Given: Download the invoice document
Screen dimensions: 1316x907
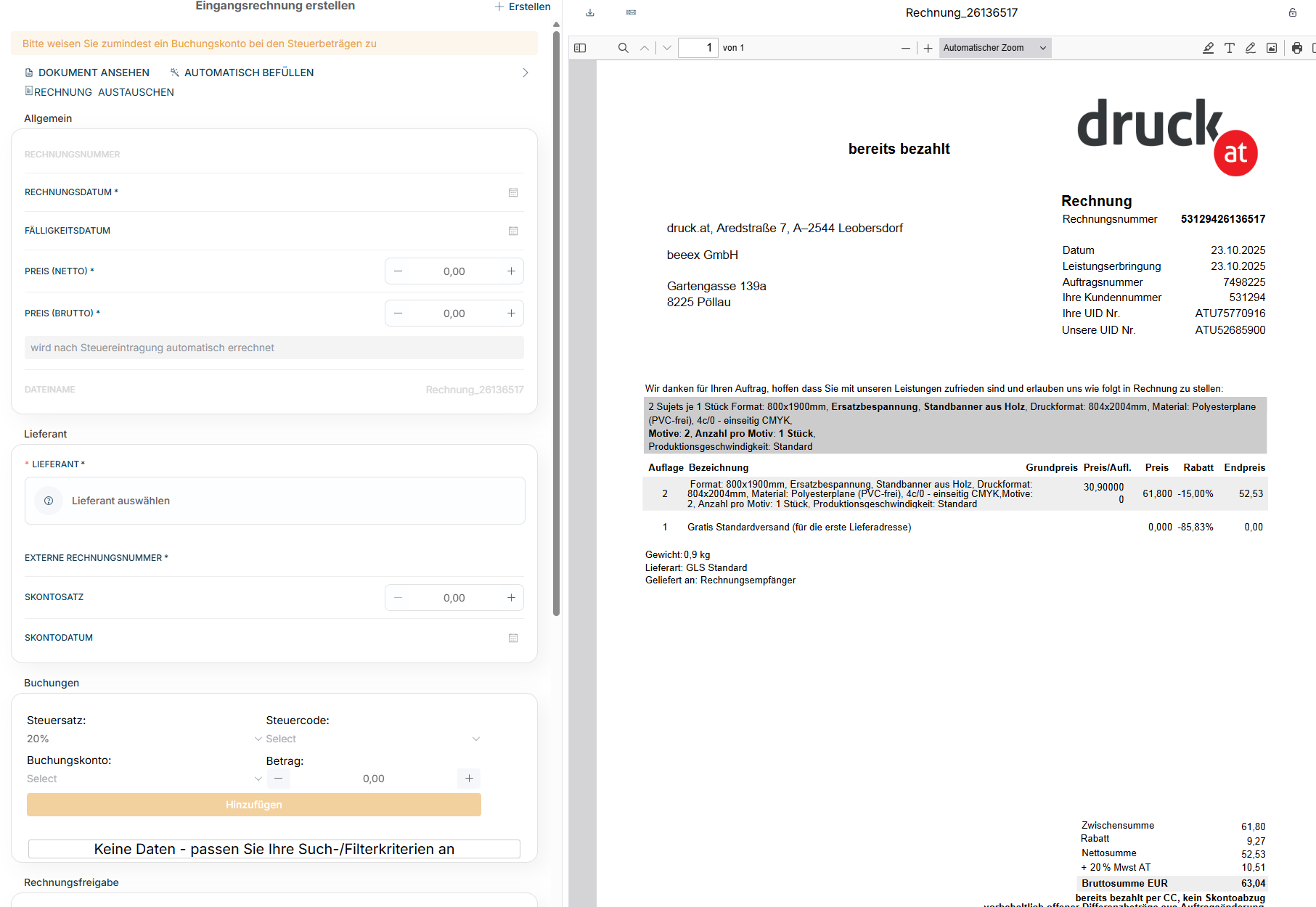Looking at the screenshot, I should (590, 12).
